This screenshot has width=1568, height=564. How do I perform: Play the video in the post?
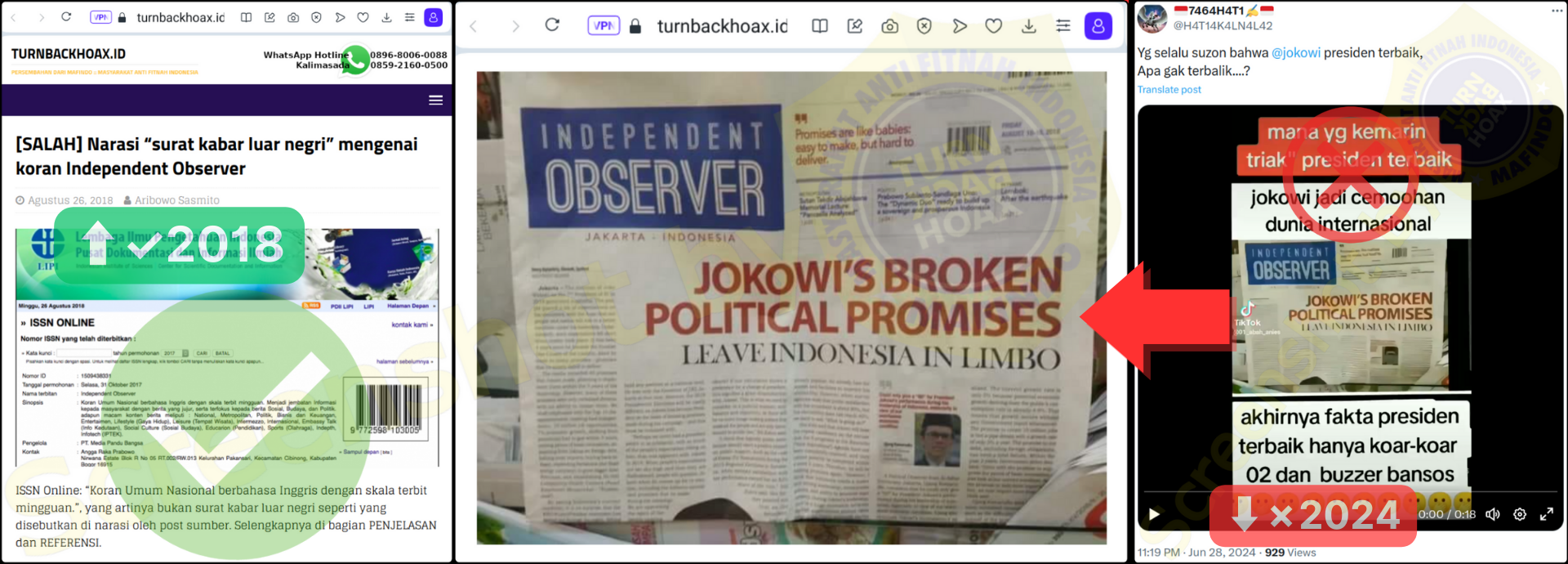pyautogui.click(x=1154, y=514)
